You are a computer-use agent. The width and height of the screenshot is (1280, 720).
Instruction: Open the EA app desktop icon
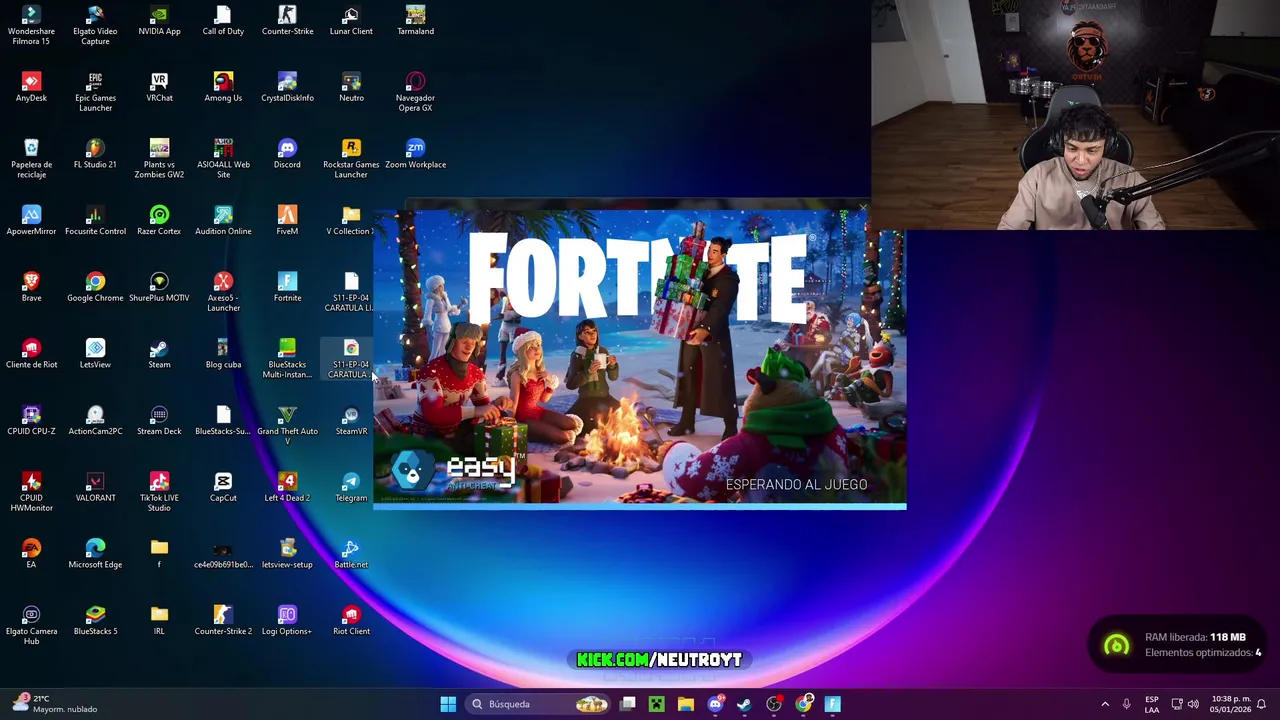[x=31, y=554]
